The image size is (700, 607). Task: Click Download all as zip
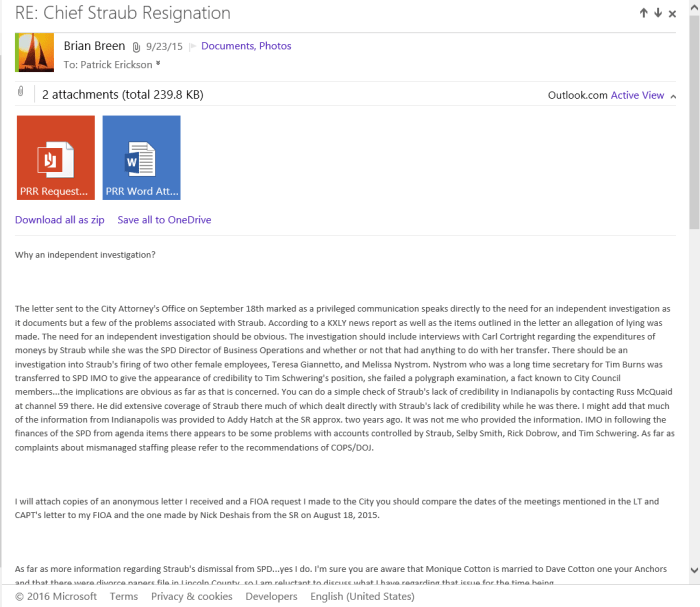pos(59,220)
